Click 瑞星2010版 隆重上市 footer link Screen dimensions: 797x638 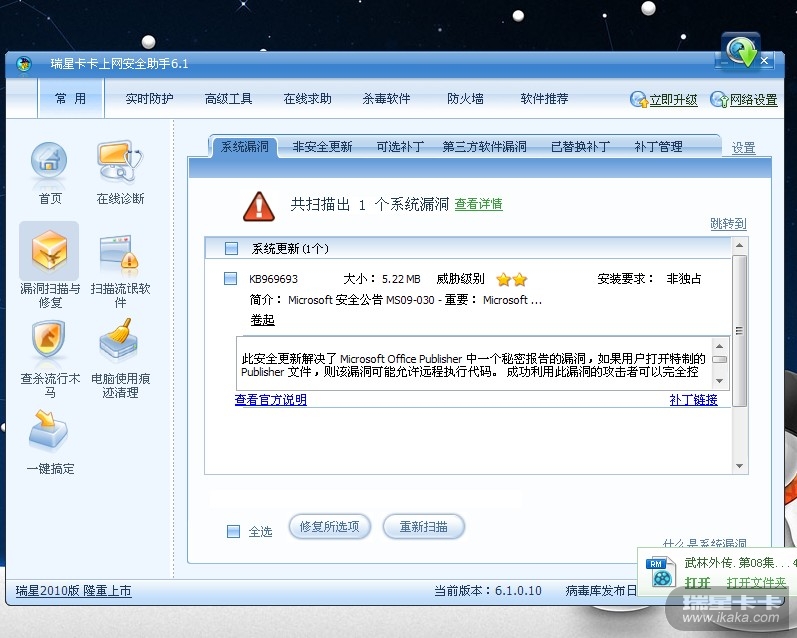(73, 591)
